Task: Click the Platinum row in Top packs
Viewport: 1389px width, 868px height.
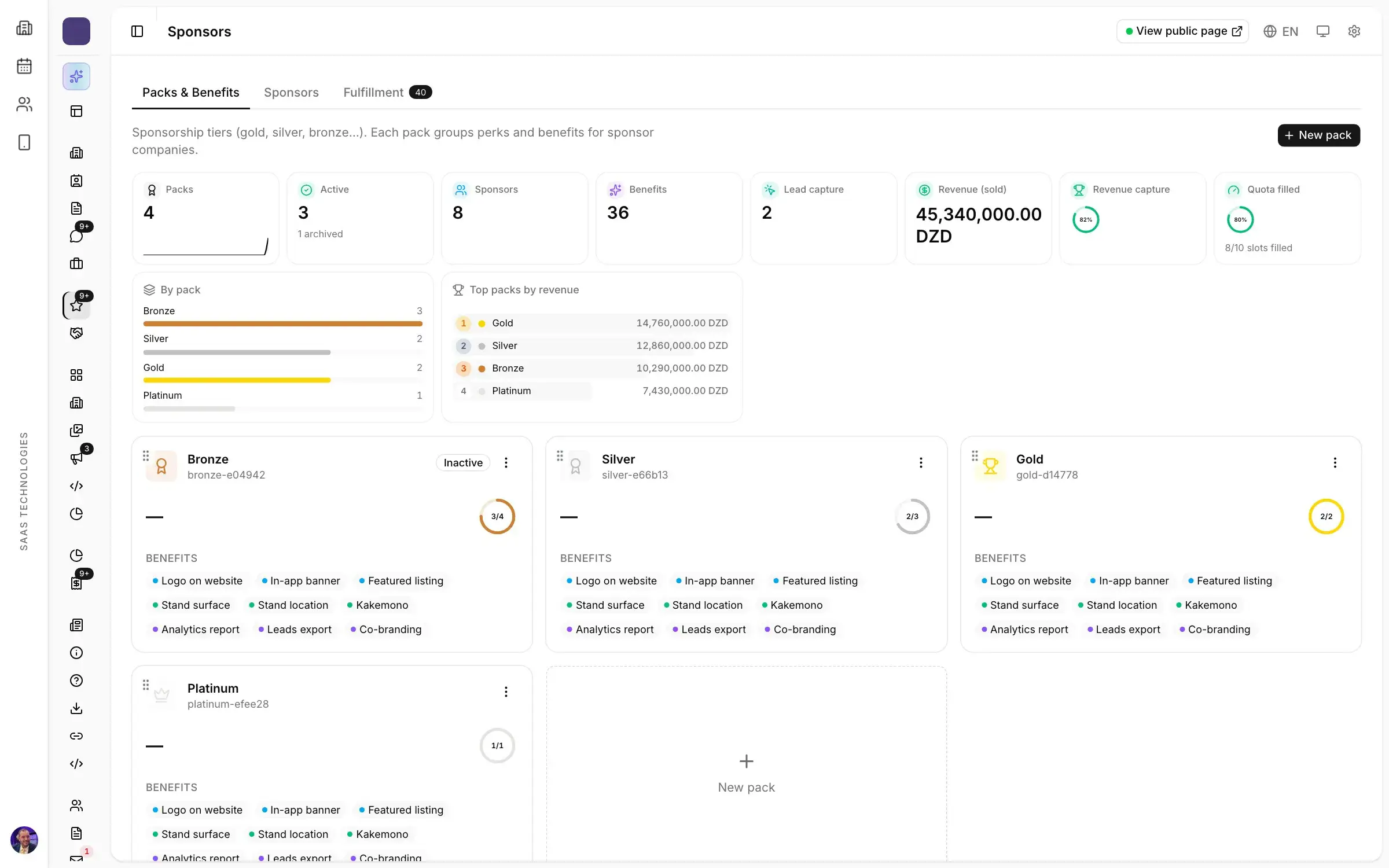Action: tap(591, 391)
